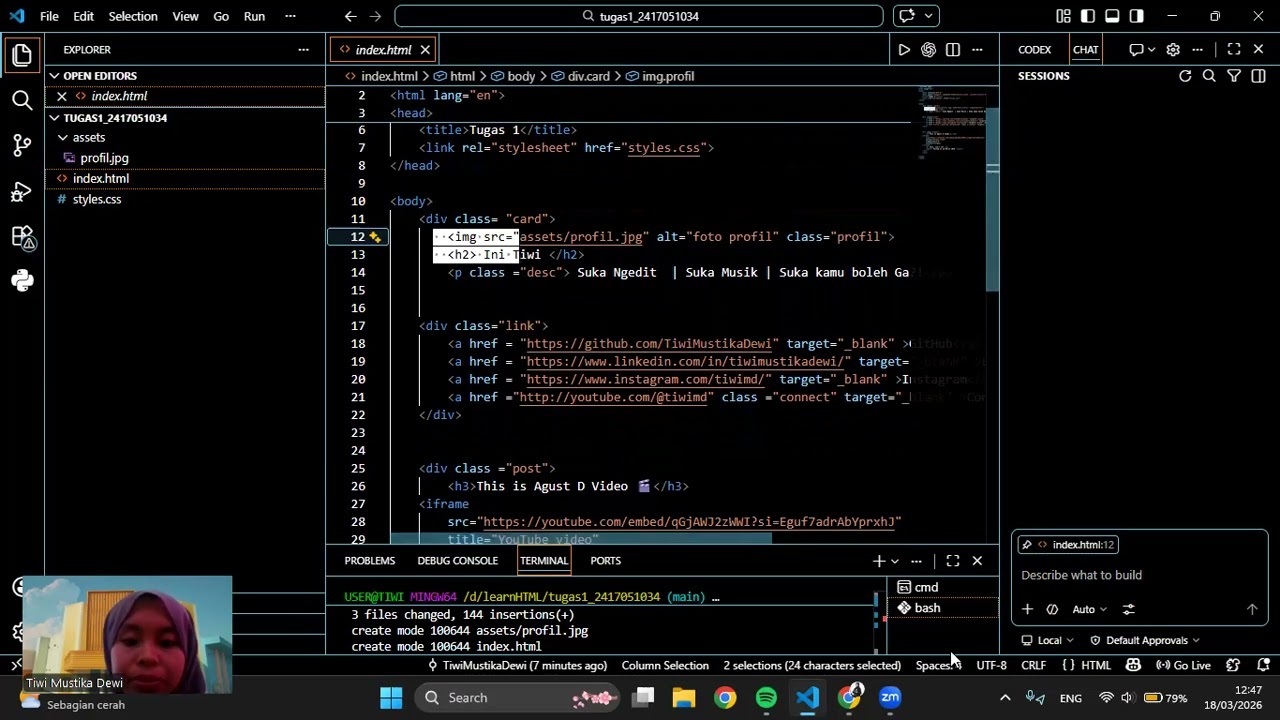Split the editor to the right
Viewport: 1280px width, 720px height.
pyautogui.click(x=953, y=50)
